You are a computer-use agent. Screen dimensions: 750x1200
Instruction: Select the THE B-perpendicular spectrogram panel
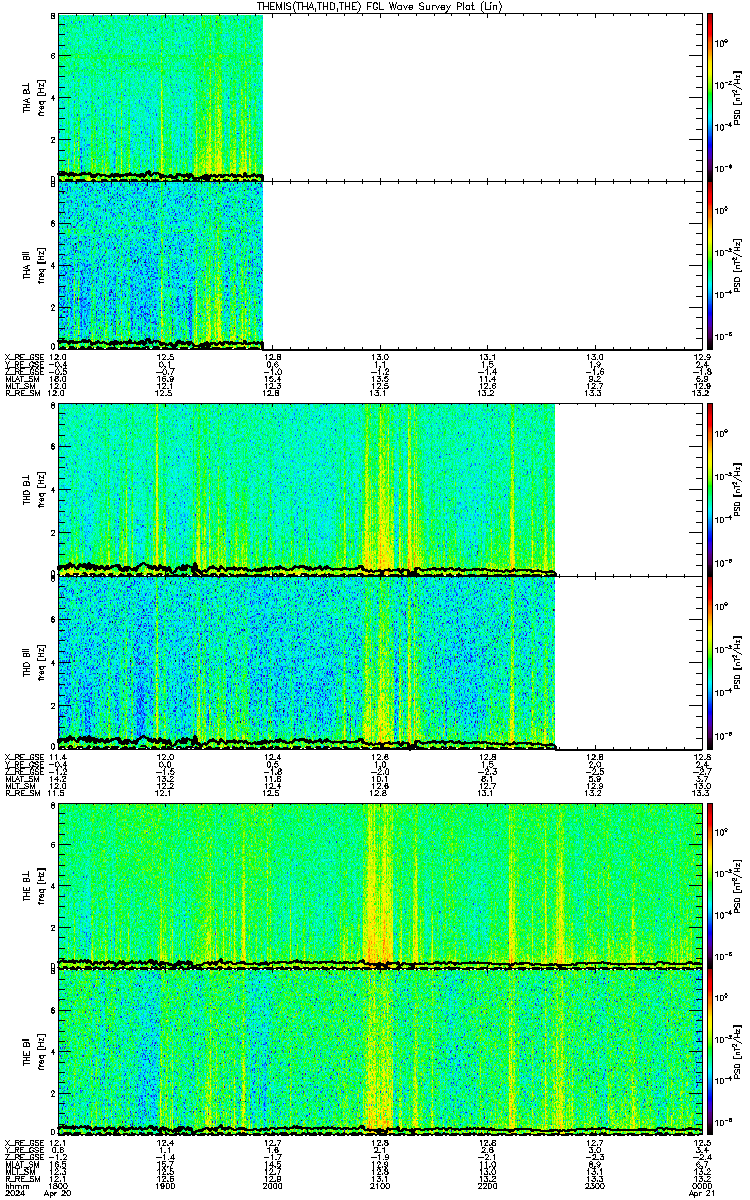pyautogui.click(x=379, y=885)
